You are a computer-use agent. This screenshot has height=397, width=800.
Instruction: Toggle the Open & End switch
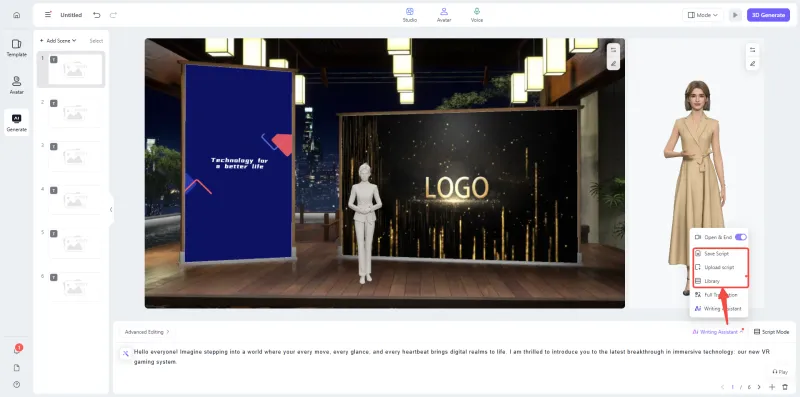[740, 237]
